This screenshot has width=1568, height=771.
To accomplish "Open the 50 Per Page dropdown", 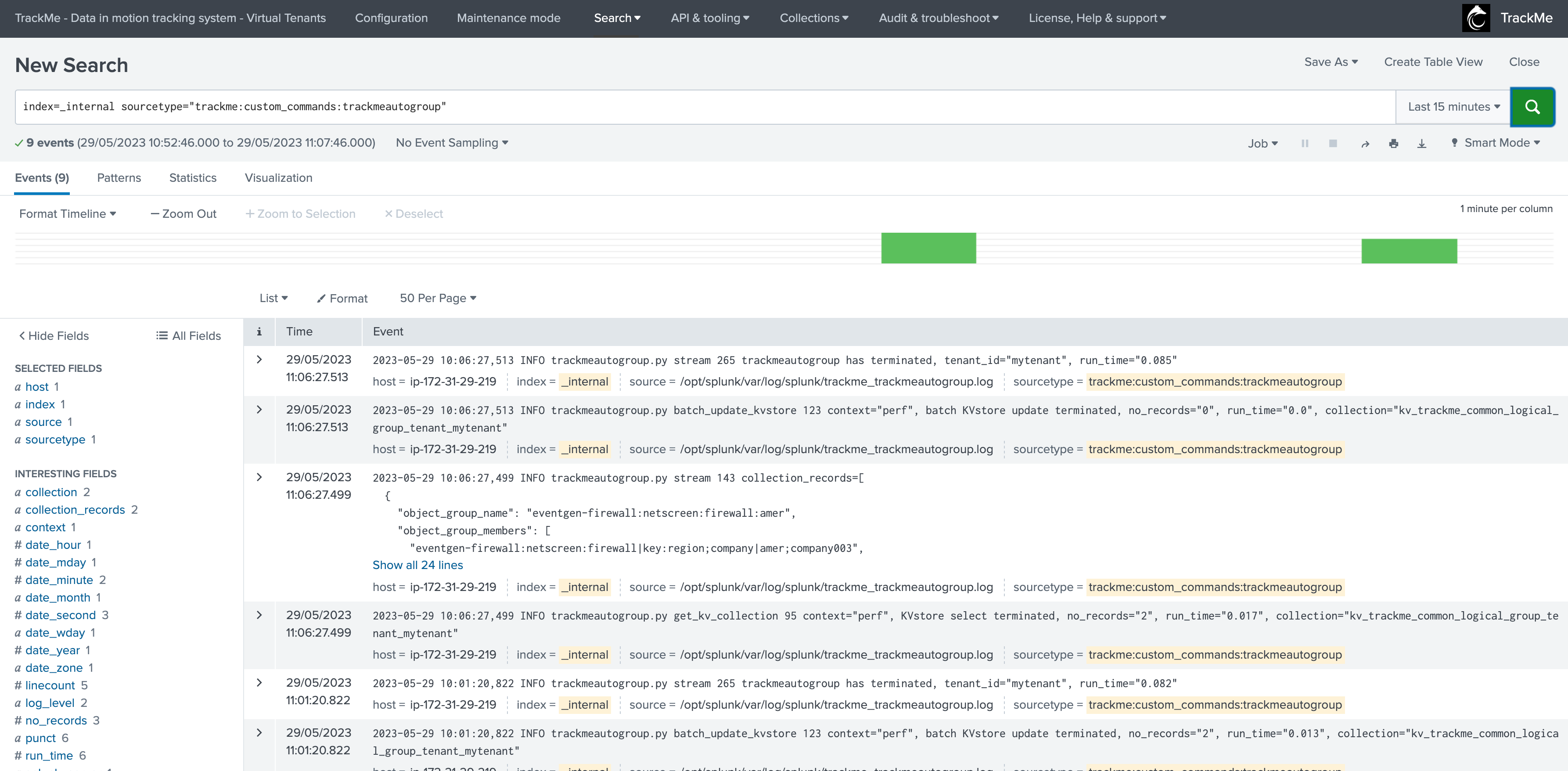I will [438, 298].
